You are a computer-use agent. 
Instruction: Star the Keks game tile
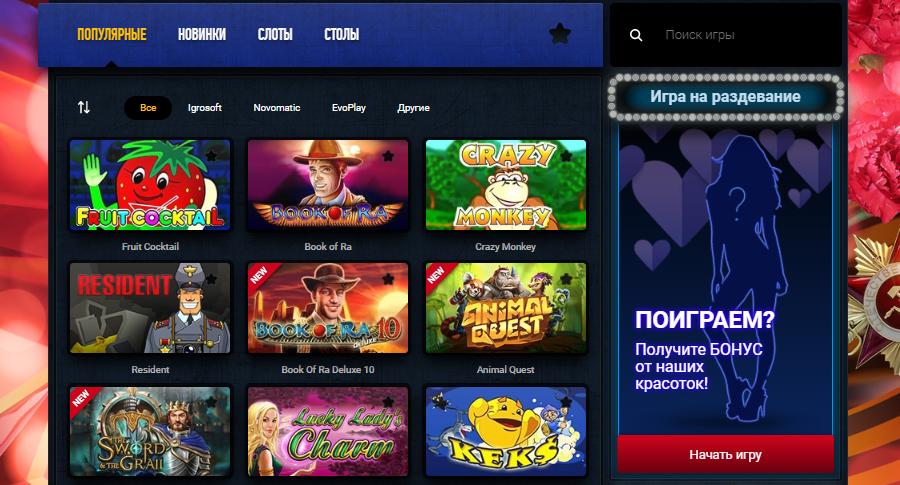[567, 402]
